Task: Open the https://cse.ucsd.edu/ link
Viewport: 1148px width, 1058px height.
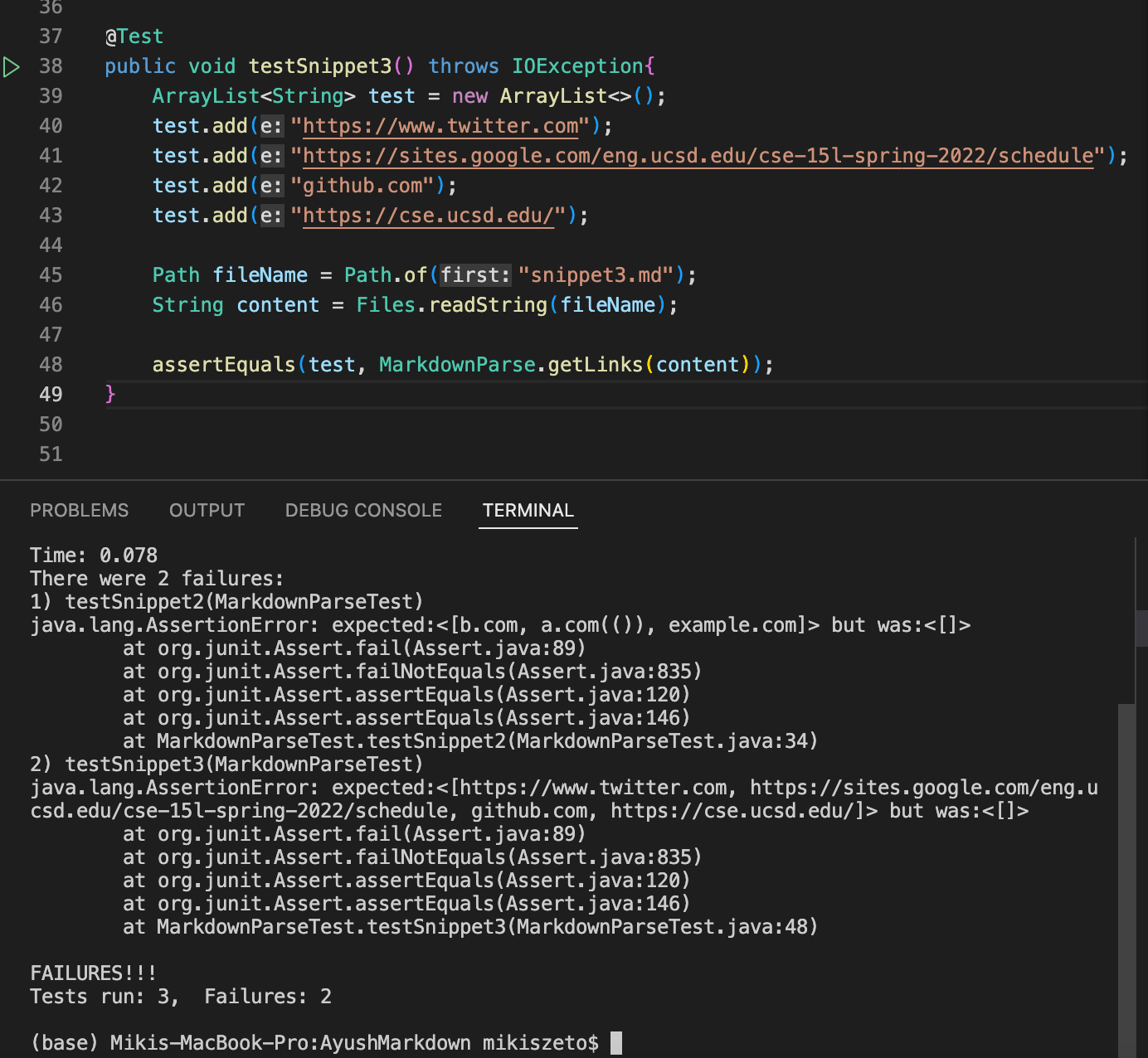Action: click(428, 216)
